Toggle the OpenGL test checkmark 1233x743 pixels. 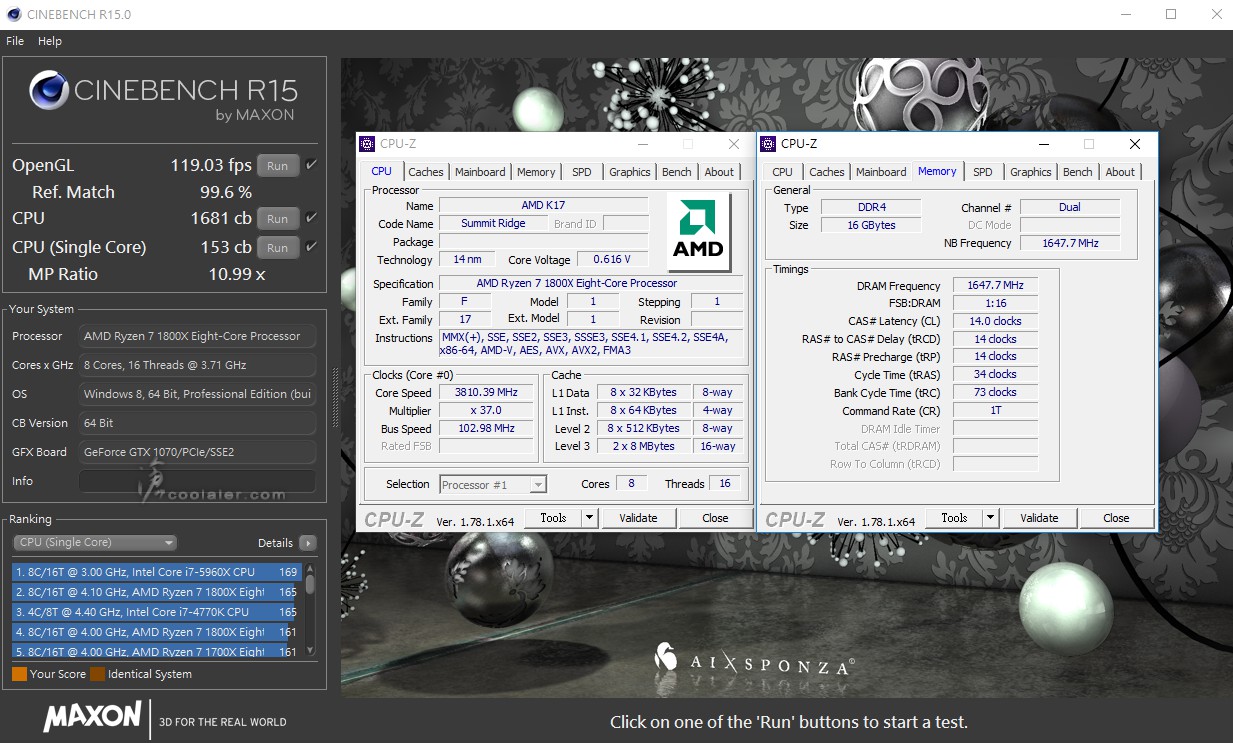(x=311, y=165)
